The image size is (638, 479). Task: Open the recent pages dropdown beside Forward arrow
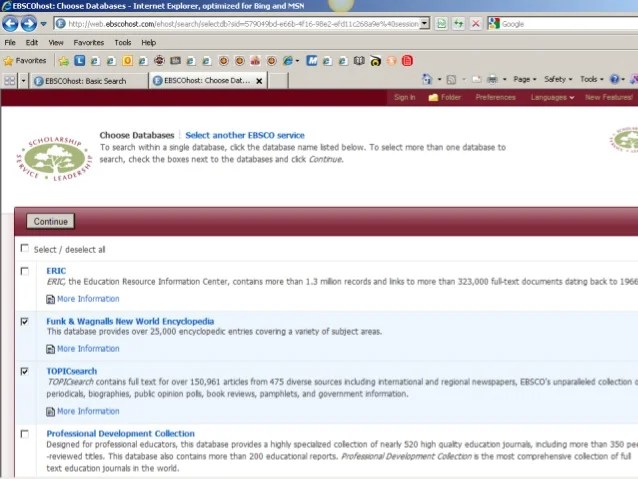pos(44,24)
